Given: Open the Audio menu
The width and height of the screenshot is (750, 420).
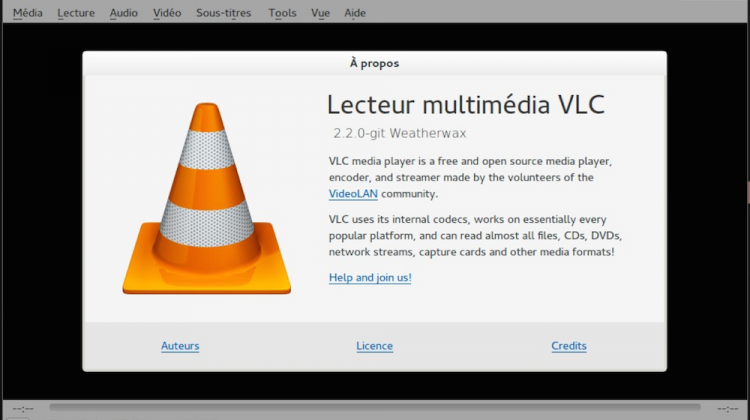Looking at the screenshot, I should point(124,13).
